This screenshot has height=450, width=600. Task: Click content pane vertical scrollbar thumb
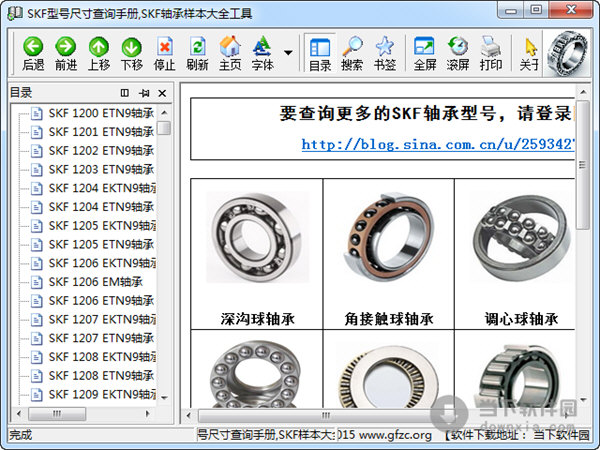point(583,165)
